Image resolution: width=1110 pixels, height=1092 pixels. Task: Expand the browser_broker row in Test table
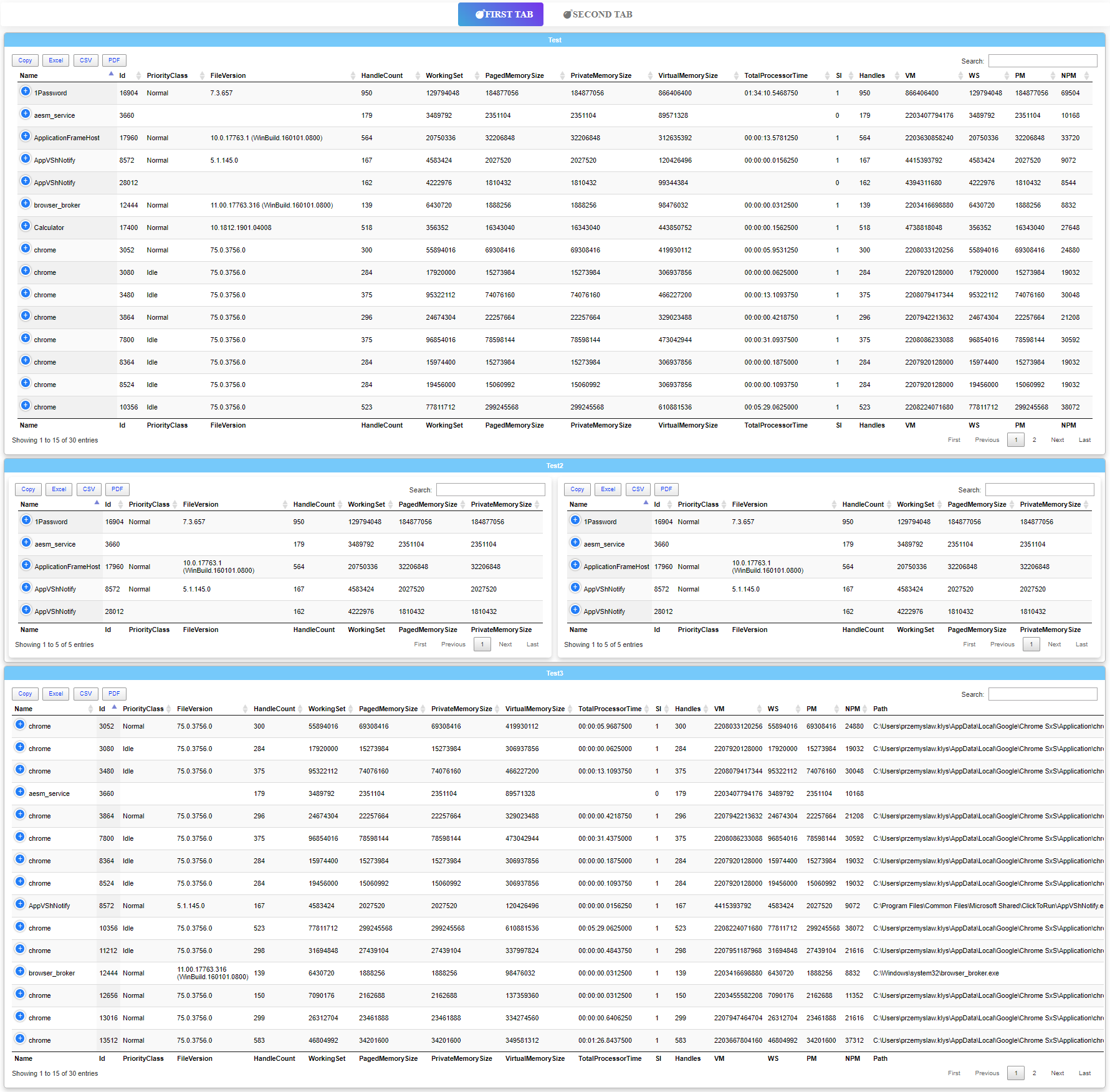click(26, 204)
